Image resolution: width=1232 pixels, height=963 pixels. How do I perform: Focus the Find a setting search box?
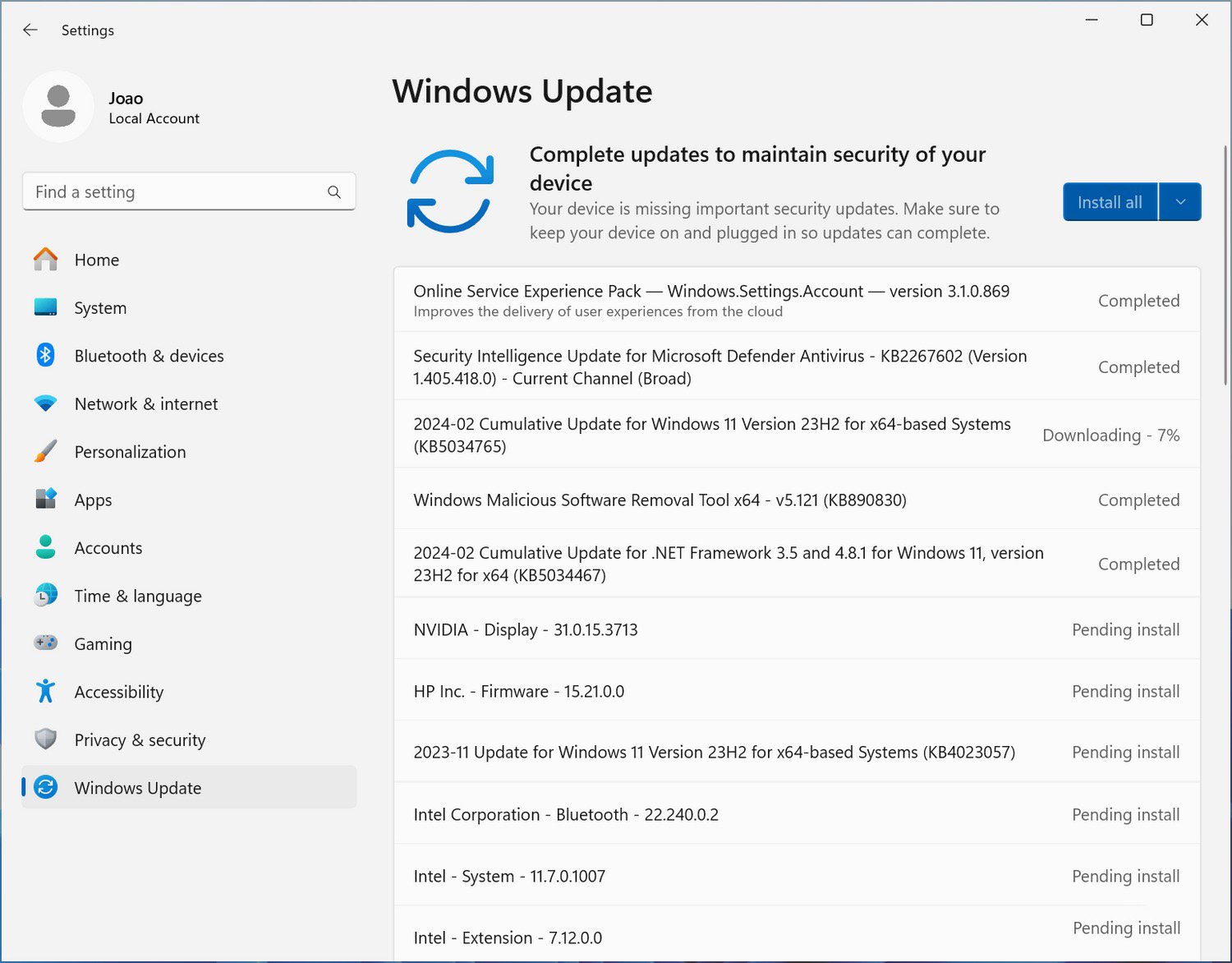(x=189, y=191)
